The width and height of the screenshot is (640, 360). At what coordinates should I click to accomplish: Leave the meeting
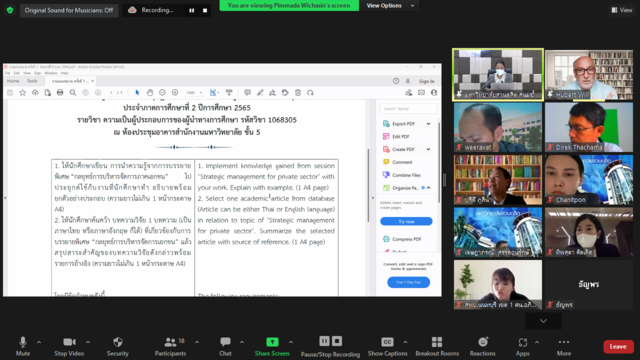(x=618, y=347)
